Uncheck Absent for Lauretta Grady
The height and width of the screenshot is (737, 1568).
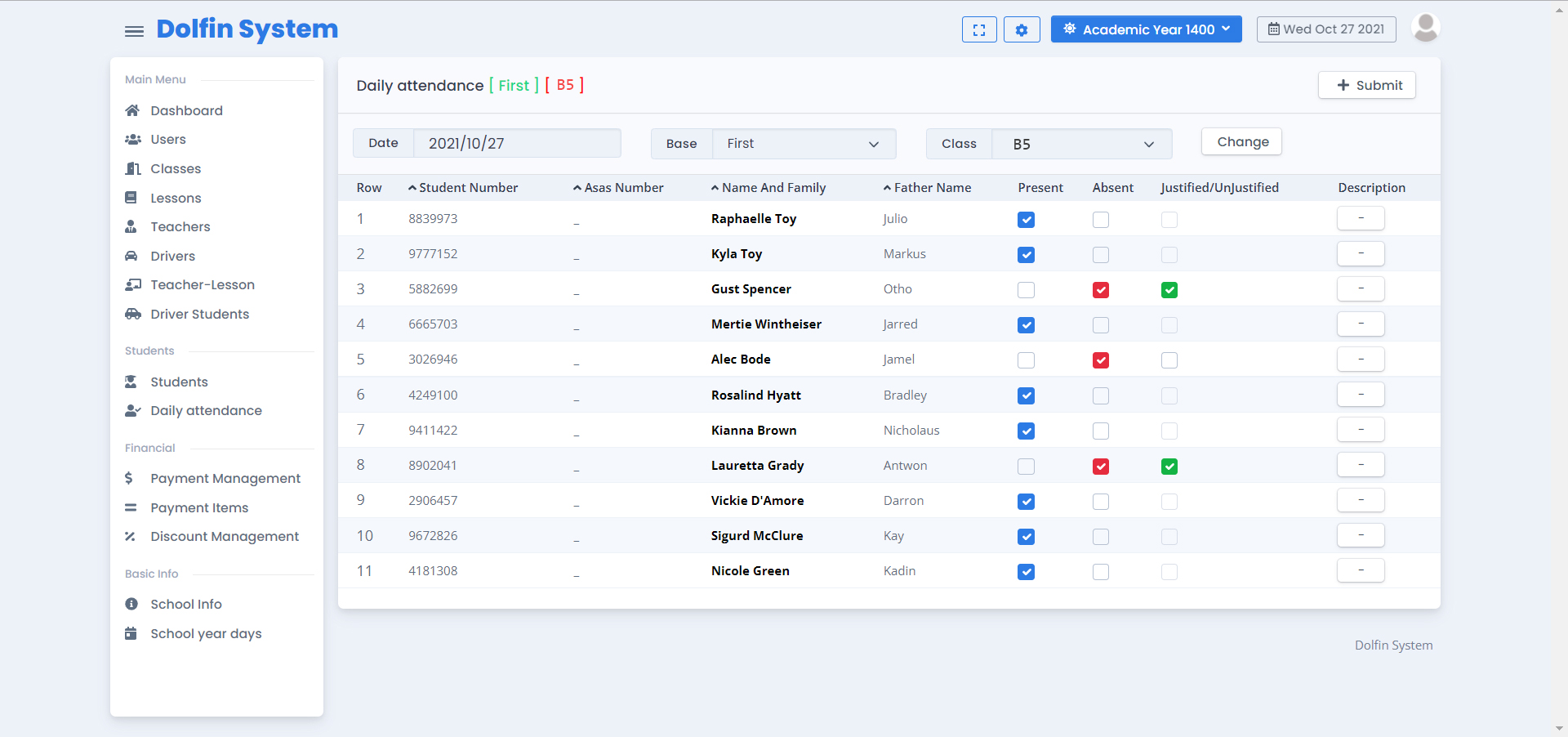[x=1101, y=467]
